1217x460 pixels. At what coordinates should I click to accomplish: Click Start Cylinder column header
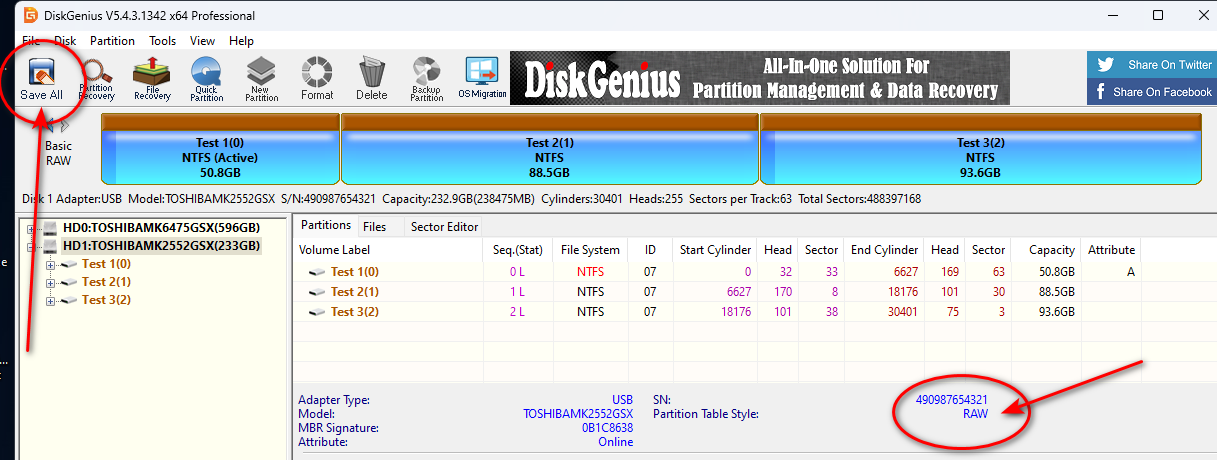[714, 250]
